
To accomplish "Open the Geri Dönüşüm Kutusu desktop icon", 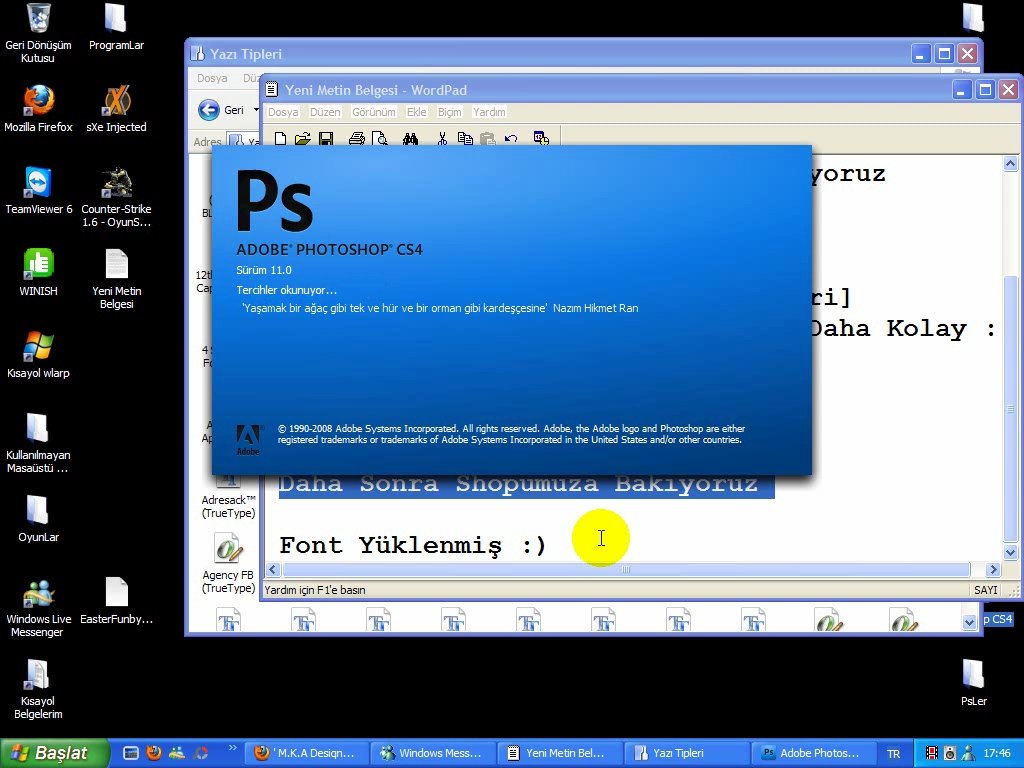I will click(39, 33).
